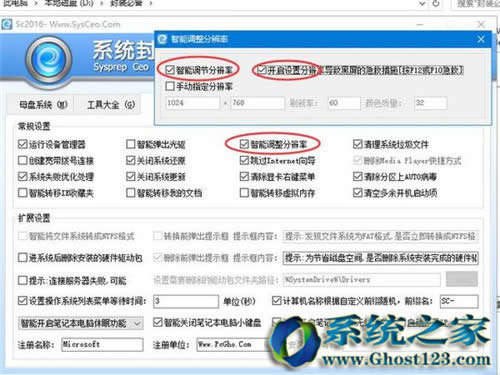Click the 注册名称 field containing Microsoft
Viewport: 500px width, 375px height.
(103, 344)
